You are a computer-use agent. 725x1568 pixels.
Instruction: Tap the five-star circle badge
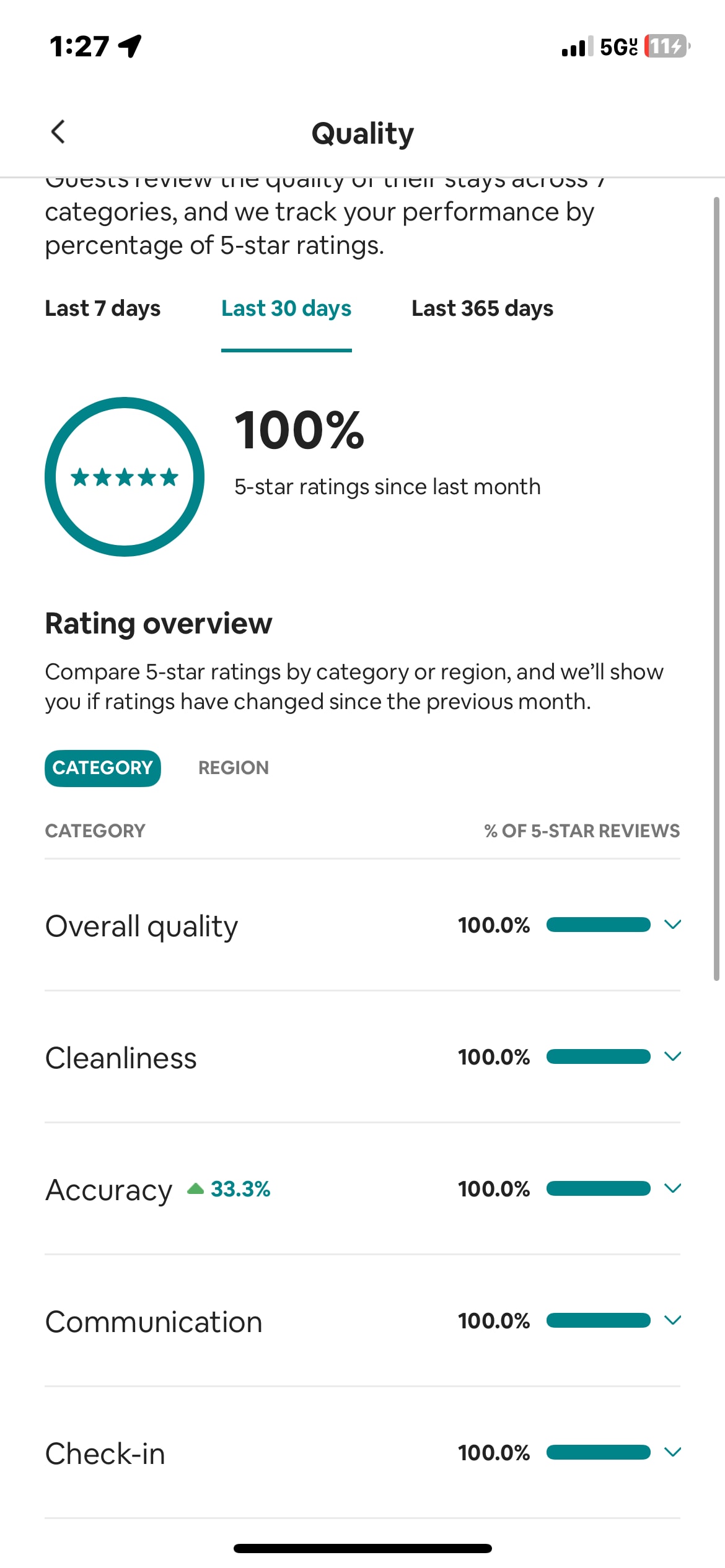coord(125,476)
